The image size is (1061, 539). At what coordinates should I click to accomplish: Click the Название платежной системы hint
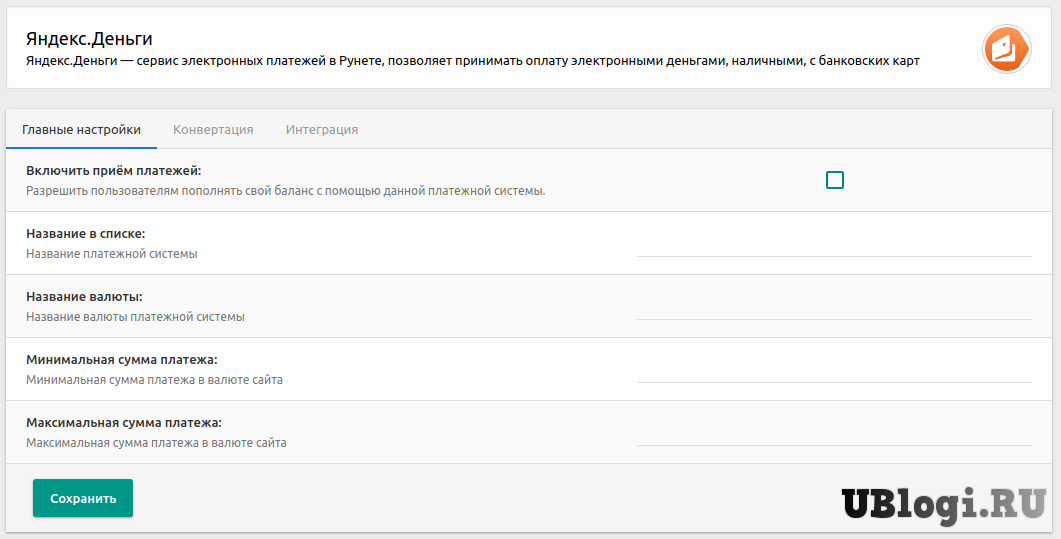[x=112, y=254]
